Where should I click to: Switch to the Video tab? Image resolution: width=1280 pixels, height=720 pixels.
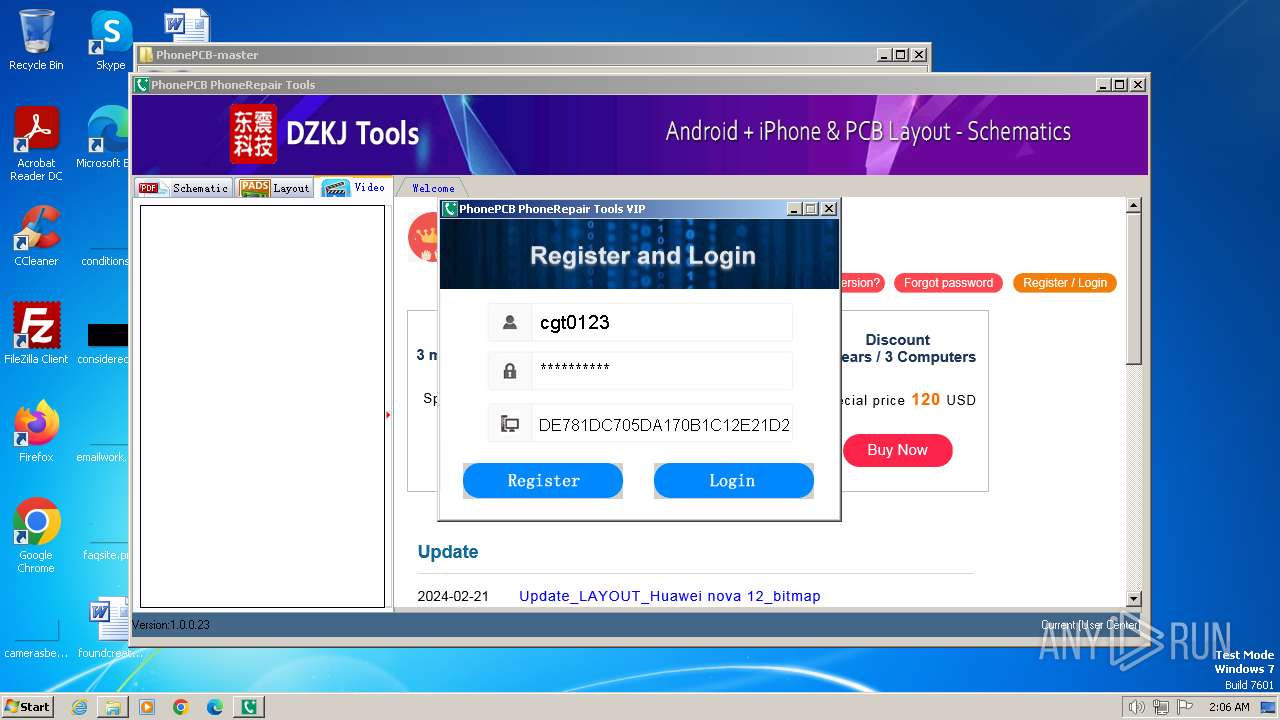354,188
